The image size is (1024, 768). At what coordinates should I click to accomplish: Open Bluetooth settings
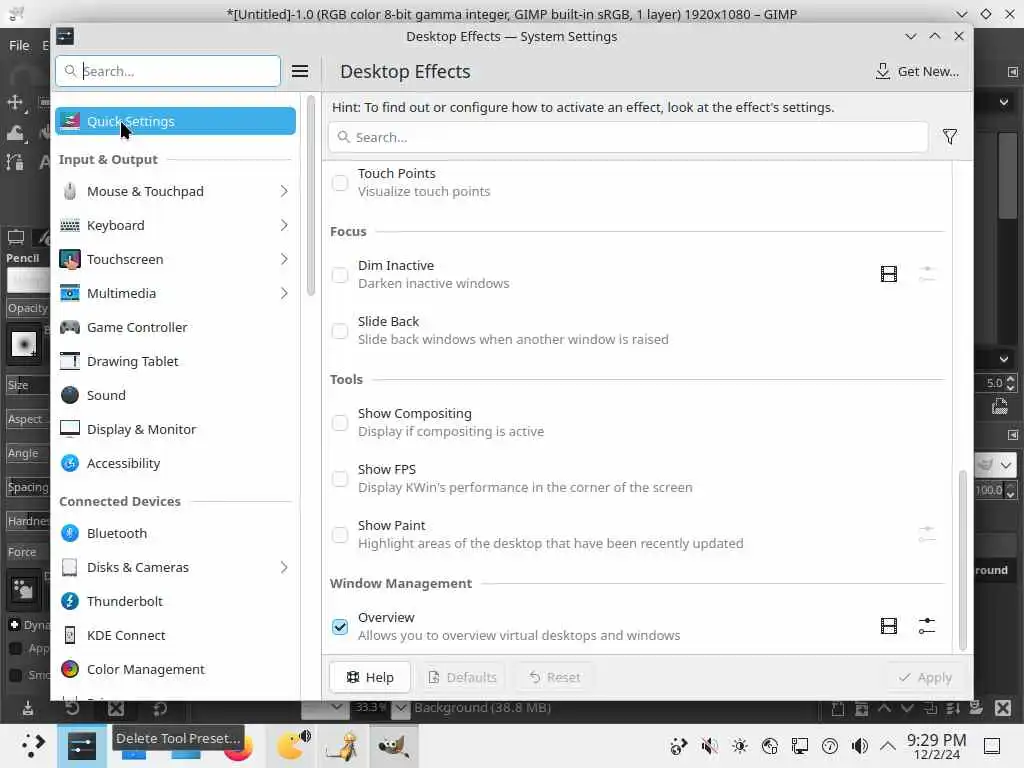[176, 534]
